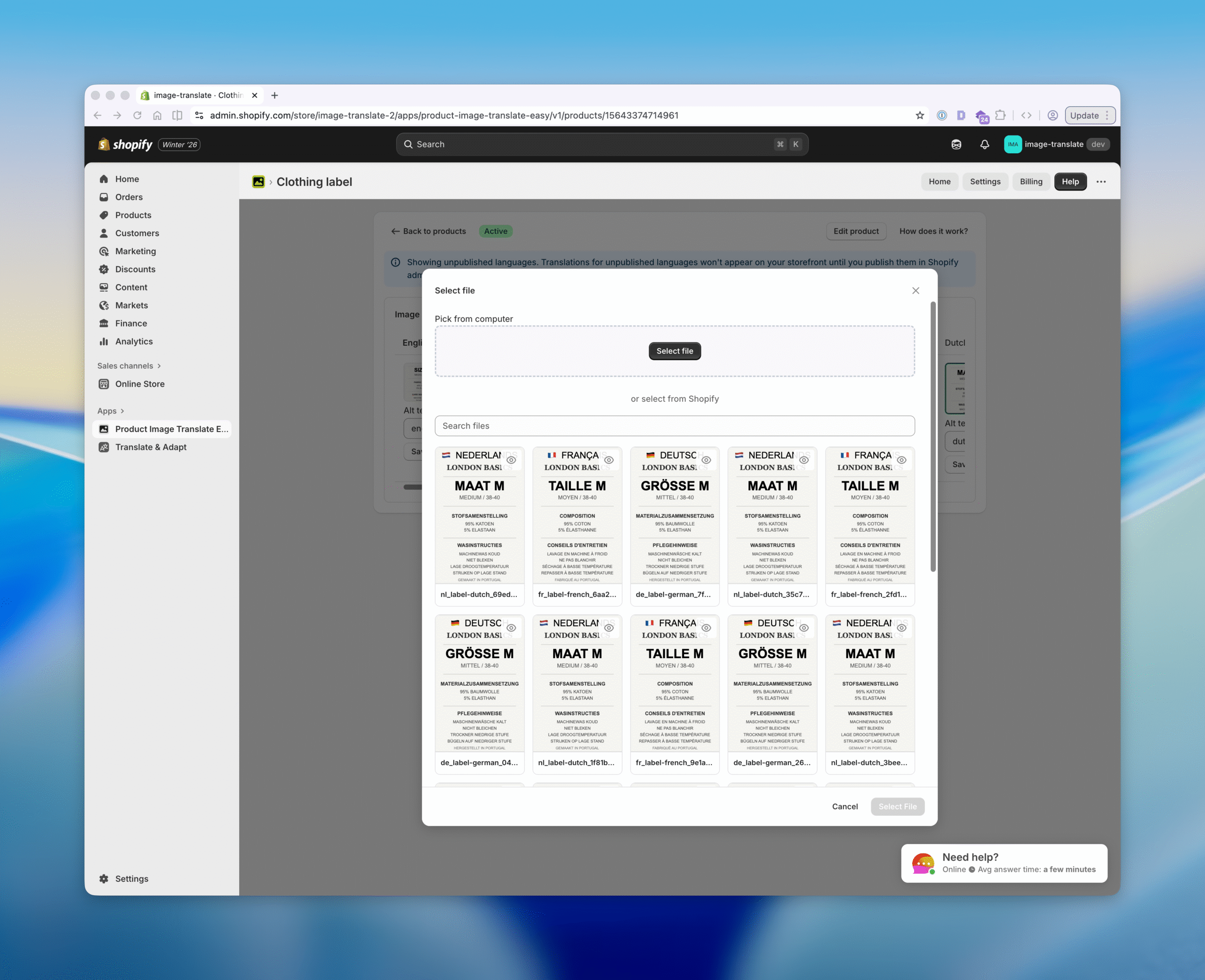1205x980 pixels.
Task: Click browser reload icon
Action: click(x=137, y=115)
